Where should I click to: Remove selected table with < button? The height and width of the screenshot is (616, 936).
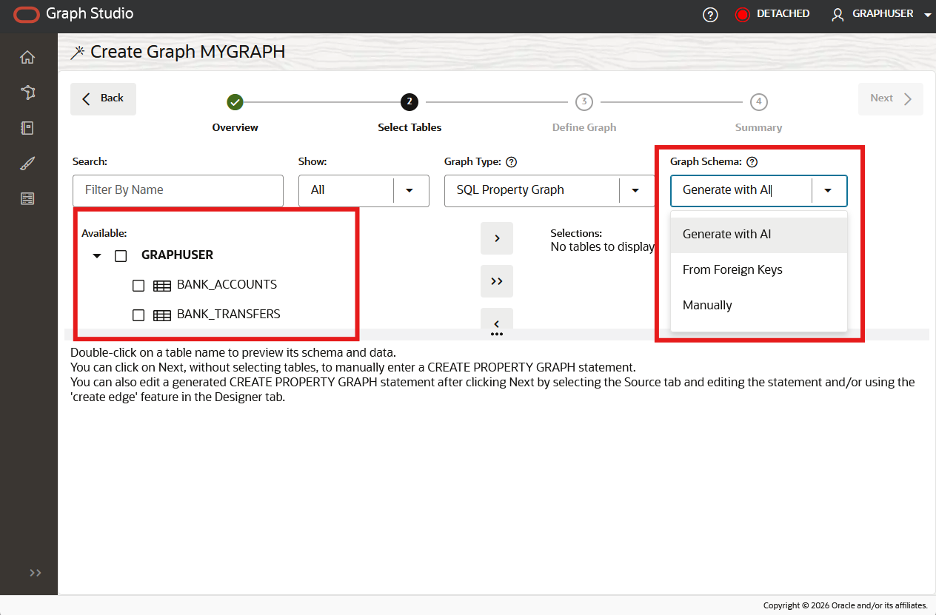497,322
